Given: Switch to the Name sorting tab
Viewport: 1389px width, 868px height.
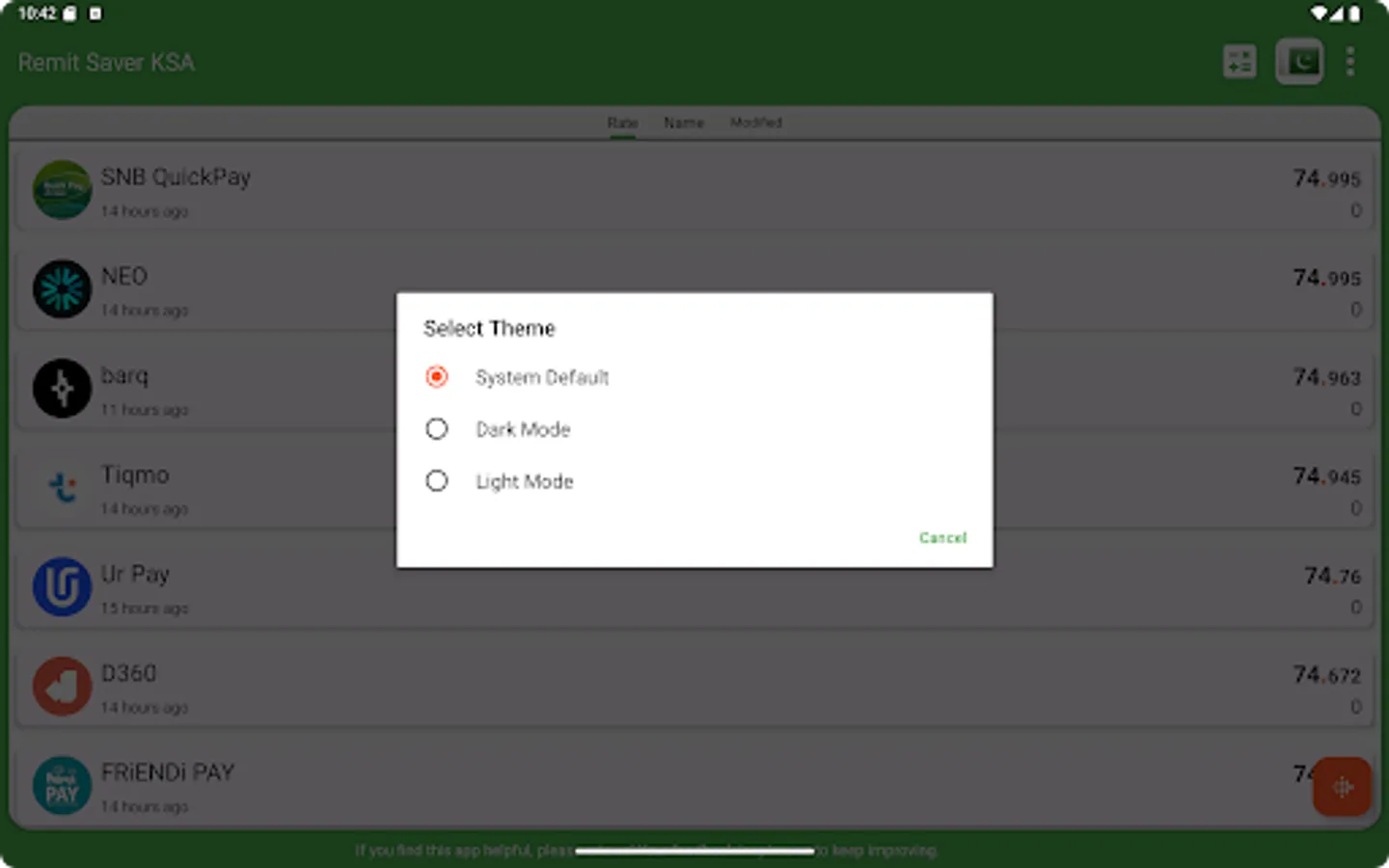Looking at the screenshot, I should point(684,122).
